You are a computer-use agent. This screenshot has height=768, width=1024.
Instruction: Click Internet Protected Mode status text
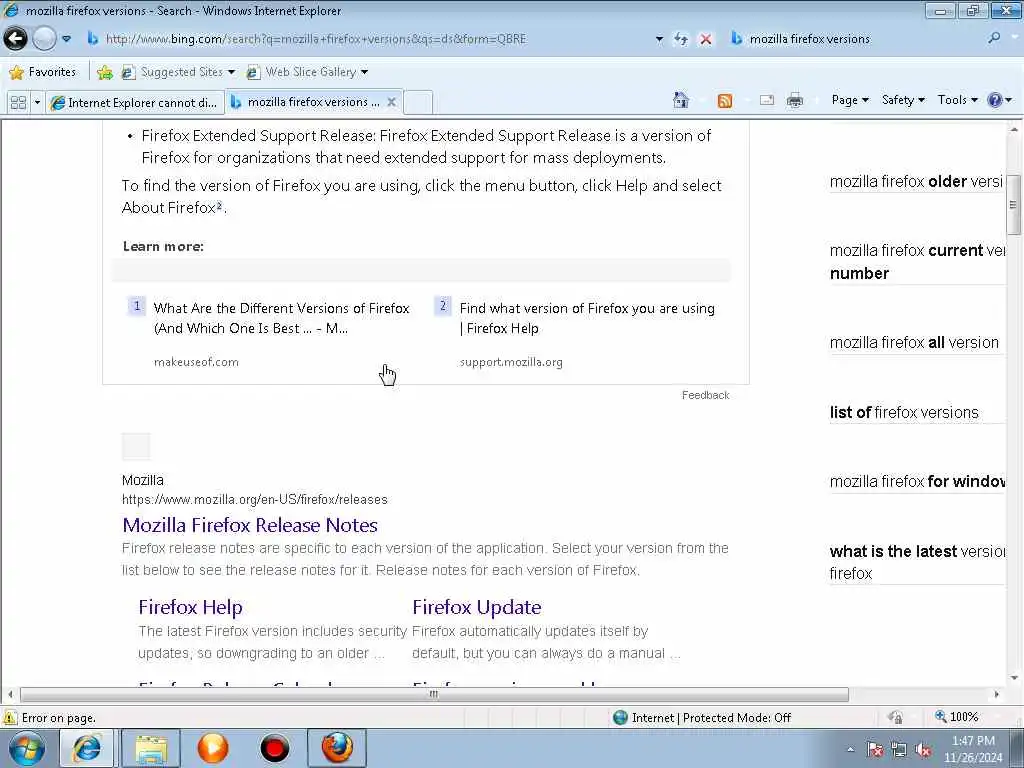tap(711, 718)
